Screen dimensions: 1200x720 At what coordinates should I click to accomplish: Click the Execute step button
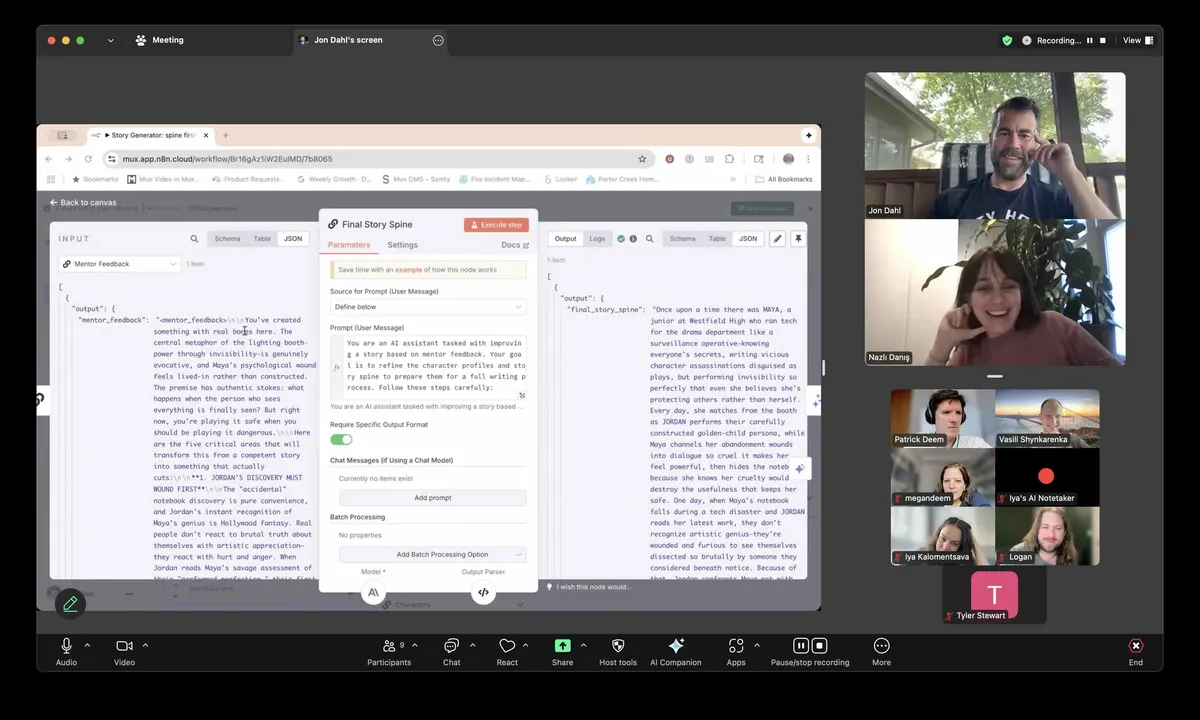click(x=496, y=225)
